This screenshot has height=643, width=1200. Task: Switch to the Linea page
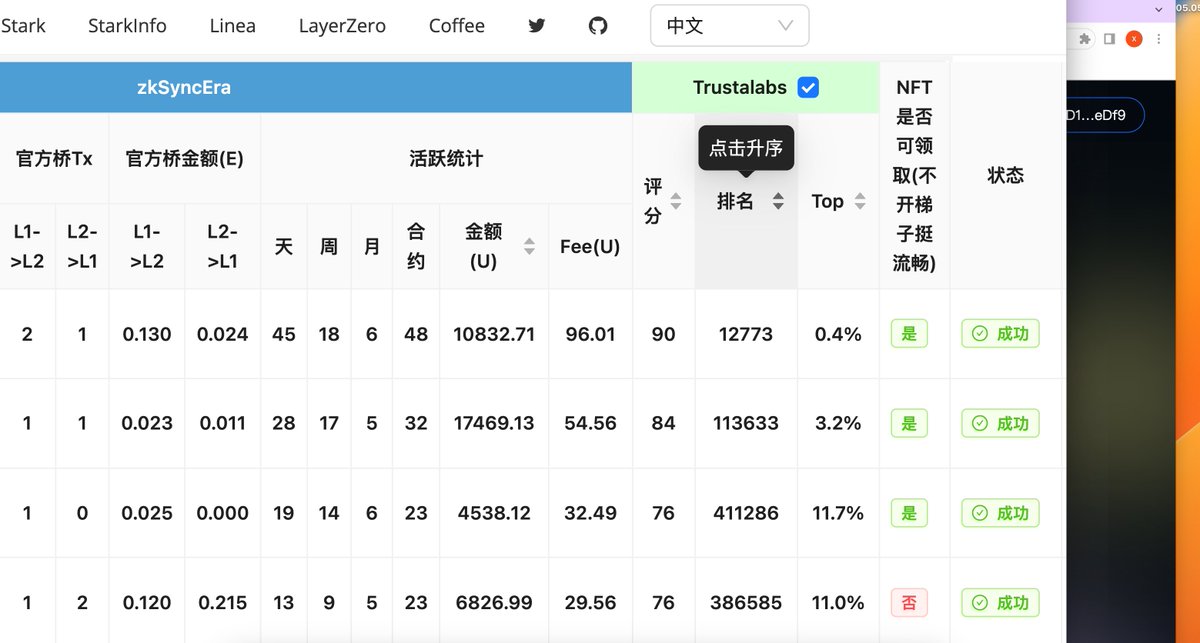click(x=232, y=26)
